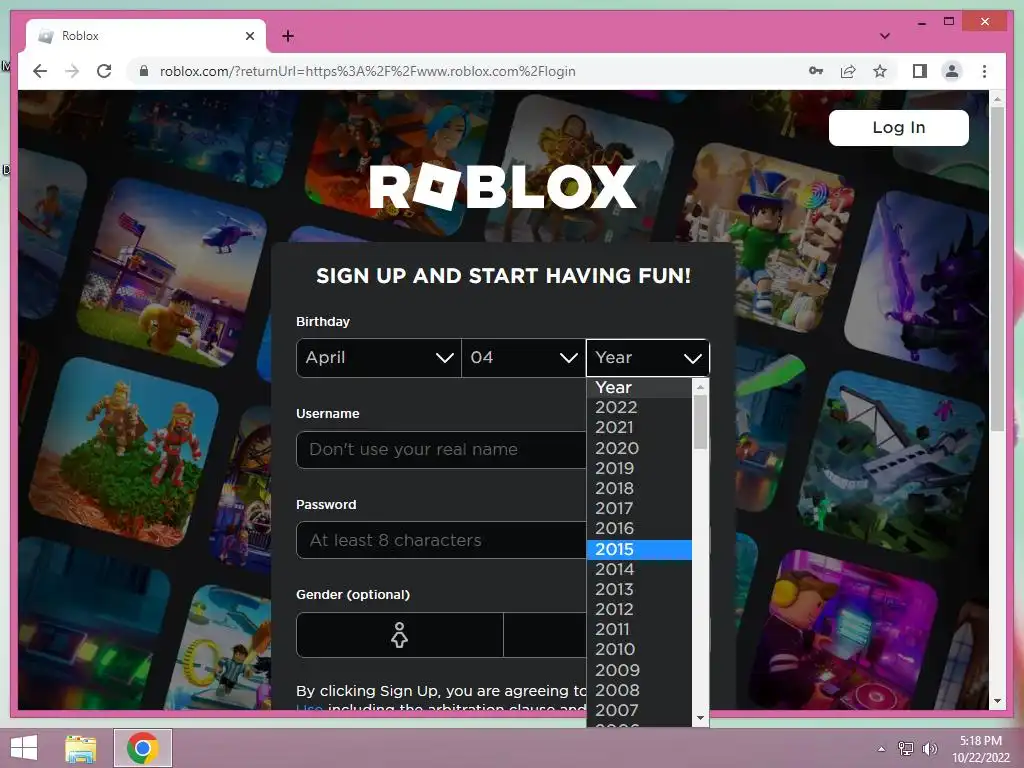Select 2022 in the year list
The height and width of the screenshot is (768, 1024).
coord(639,408)
